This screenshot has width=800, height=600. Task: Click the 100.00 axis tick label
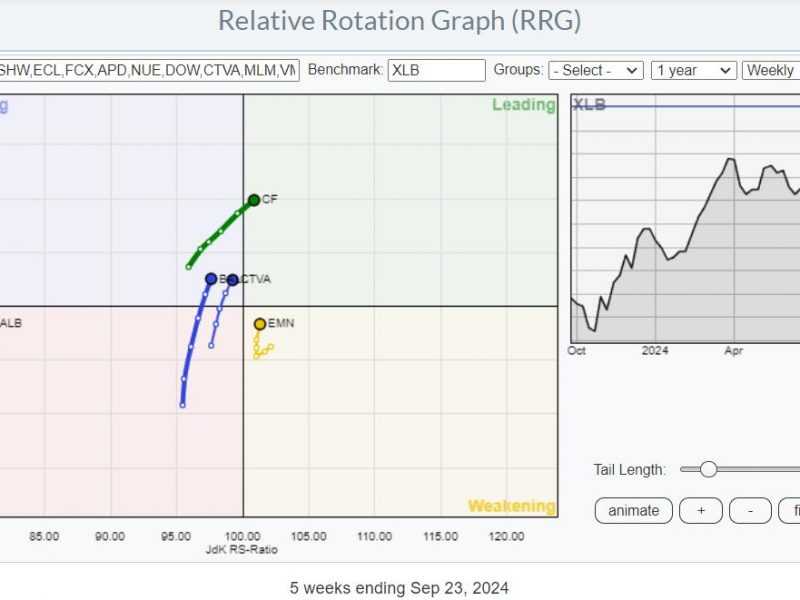(x=242, y=536)
